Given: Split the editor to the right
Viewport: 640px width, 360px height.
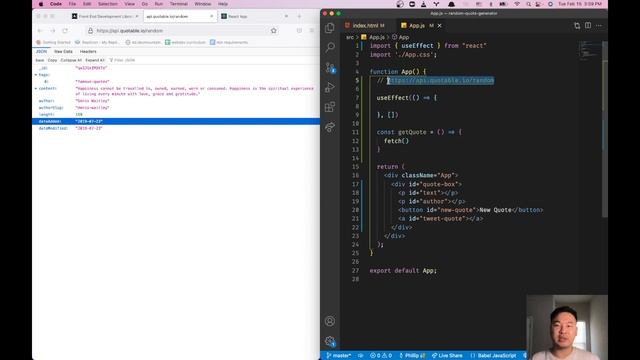Looking at the screenshot, I should pos(588,25).
